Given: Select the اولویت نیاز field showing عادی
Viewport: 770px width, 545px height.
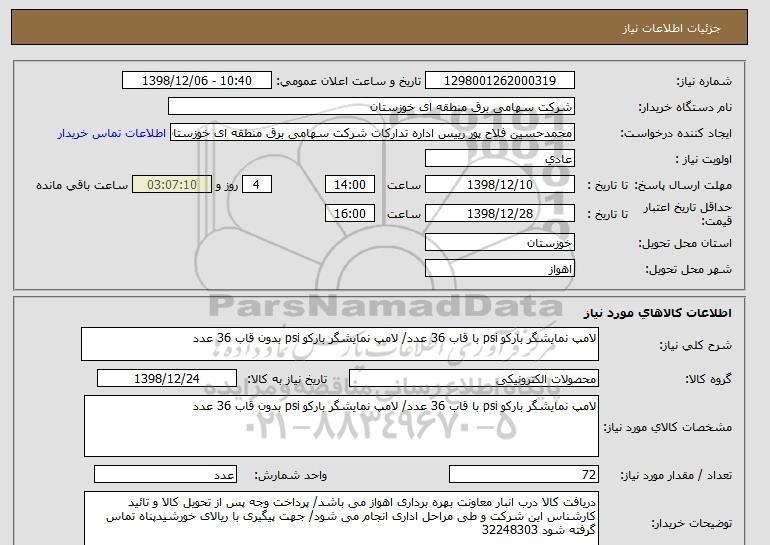Looking at the screenshot, I should [x=500, y=159].
